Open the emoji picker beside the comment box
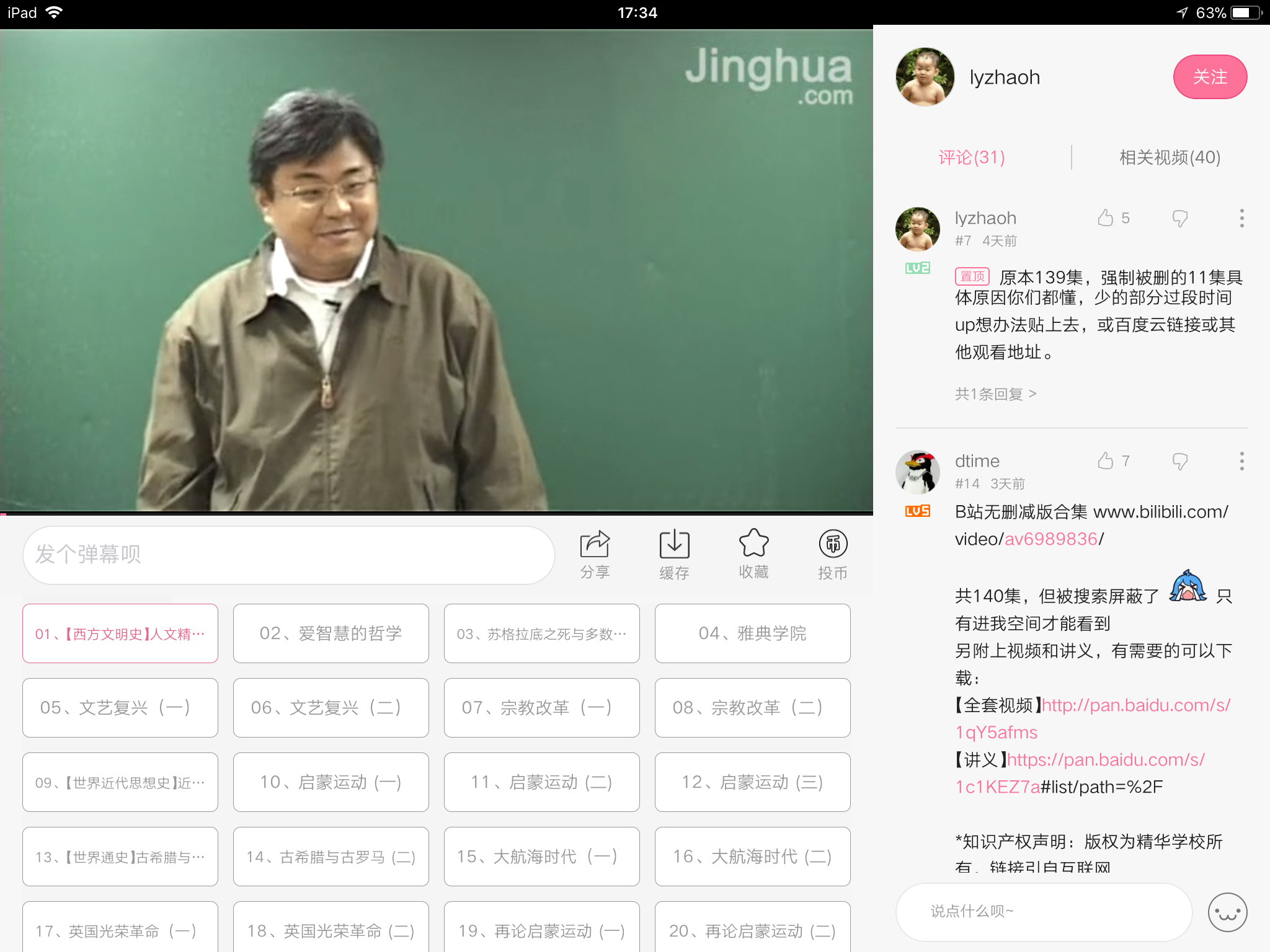This screenshot has width=1270, height=952. 1228,912
